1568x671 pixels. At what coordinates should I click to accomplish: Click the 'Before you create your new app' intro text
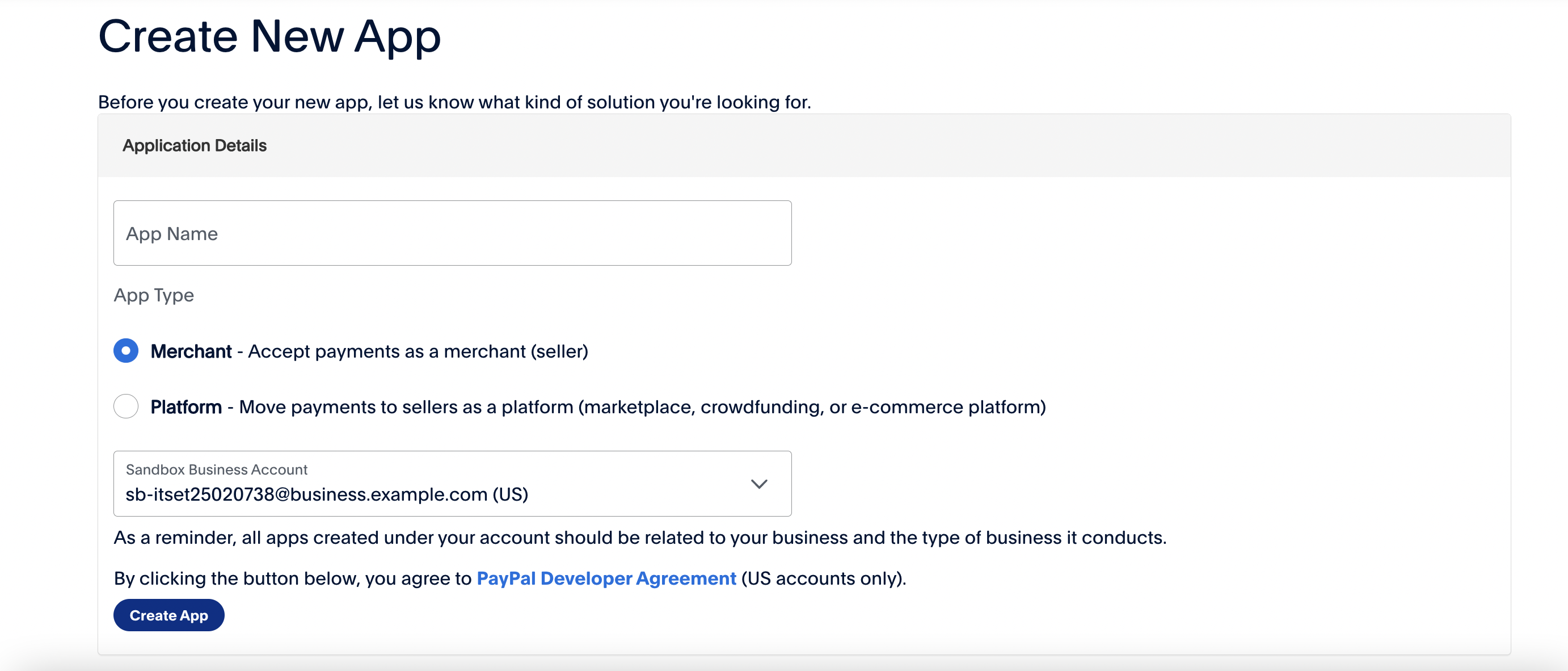point(455,102)
